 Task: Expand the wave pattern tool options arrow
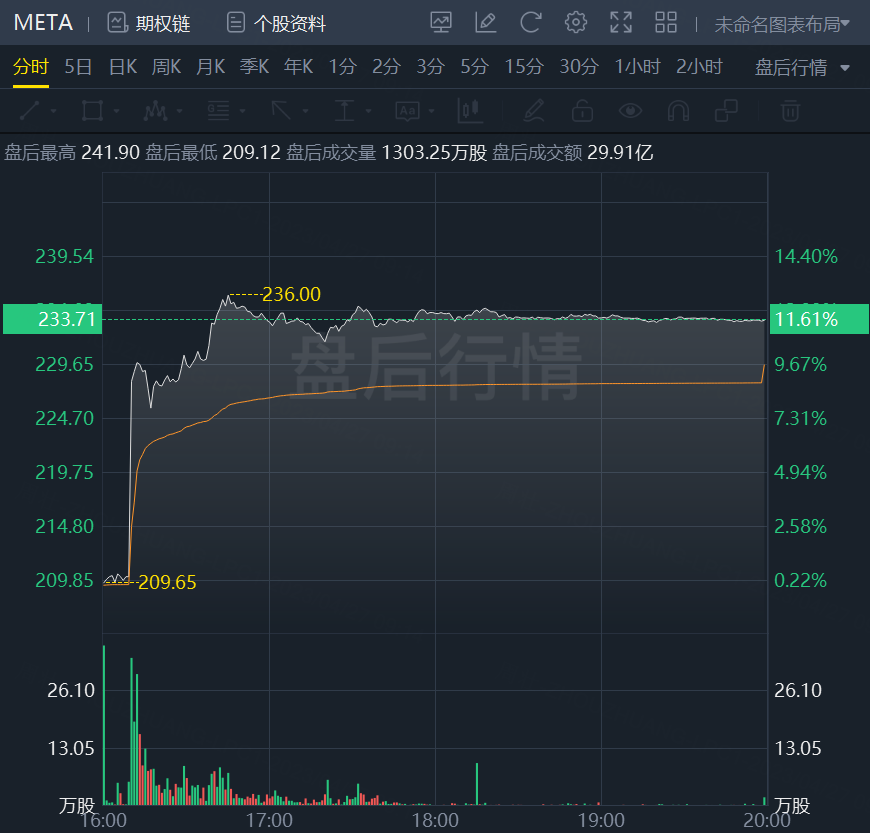pyautogui.click(x=179, y=111)
